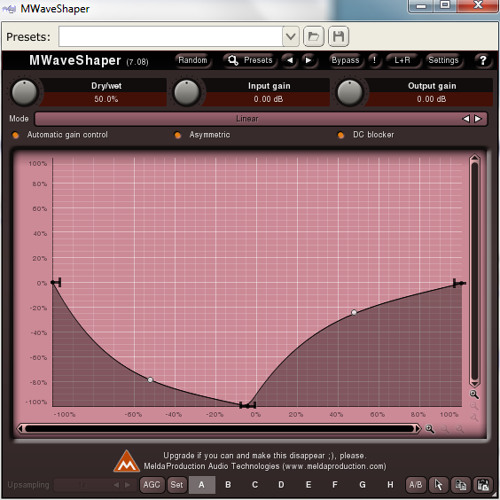Image resolution: width=500 pixels, height=500 pixels.
Task: Go to the next preset arrow
Action: pyautogui.click(x=309, y=60)
